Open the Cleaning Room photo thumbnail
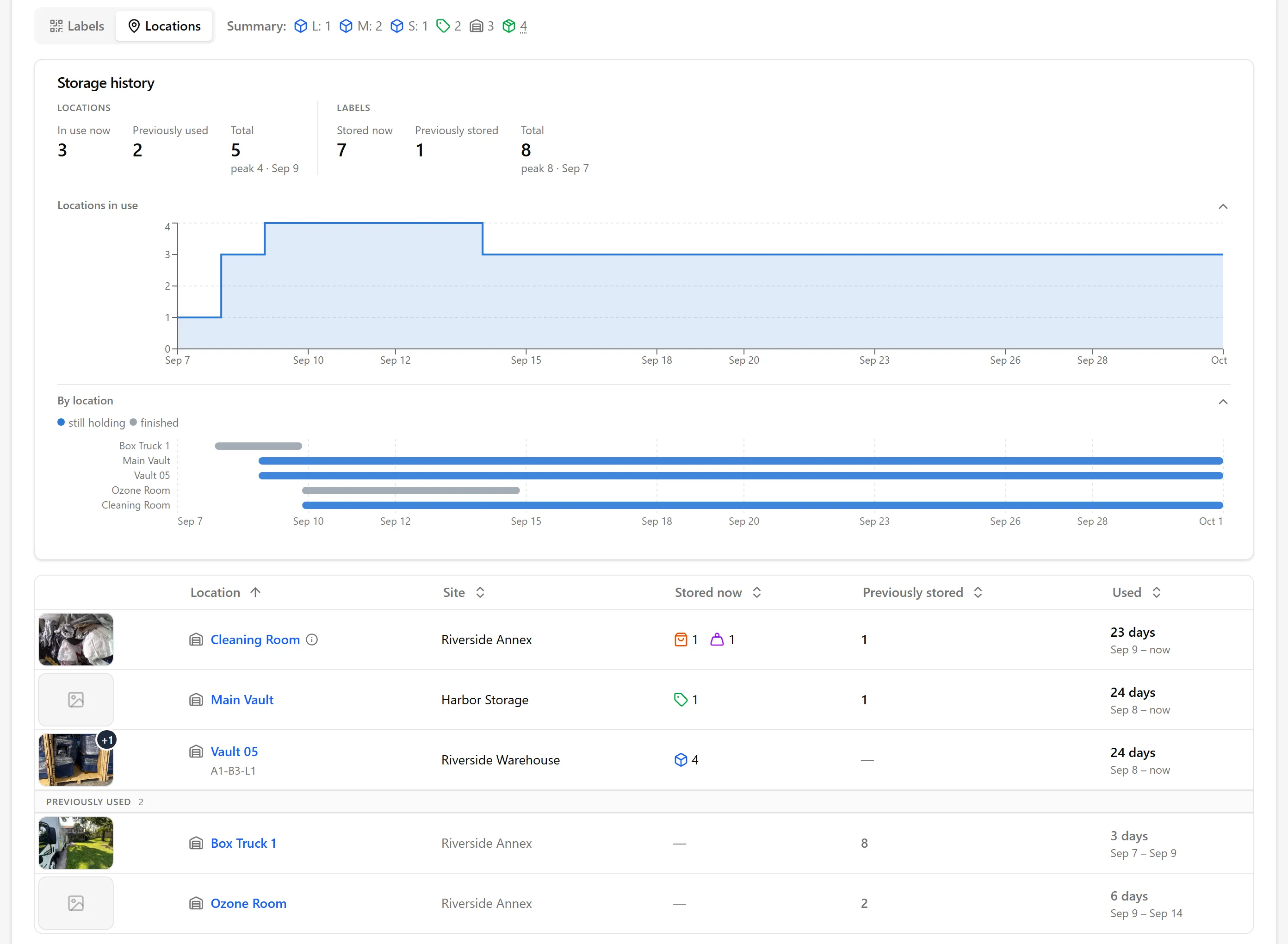Viewport: 1288px width, 944px height. point(76,640)
